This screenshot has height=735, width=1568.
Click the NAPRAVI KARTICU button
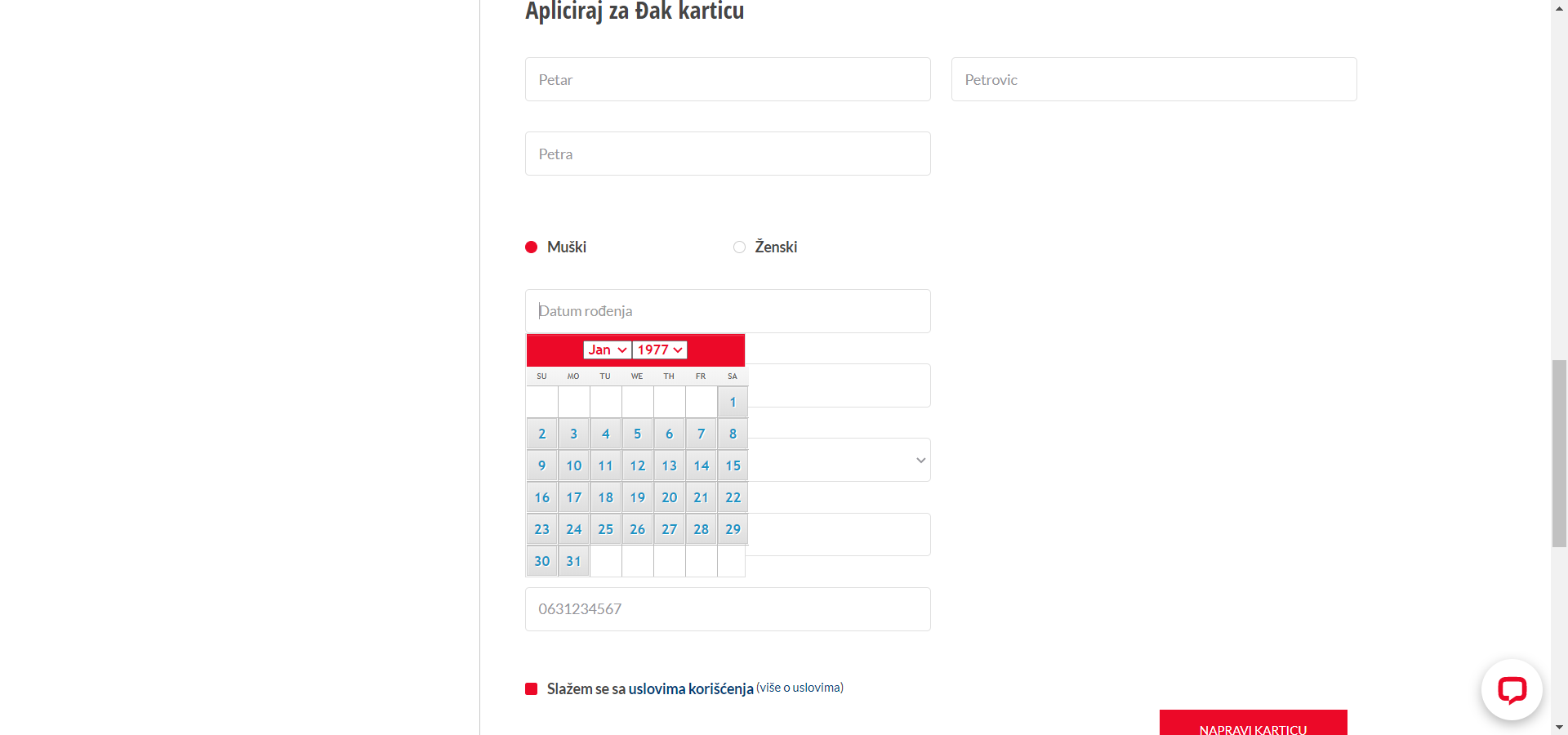(1253, 724)
